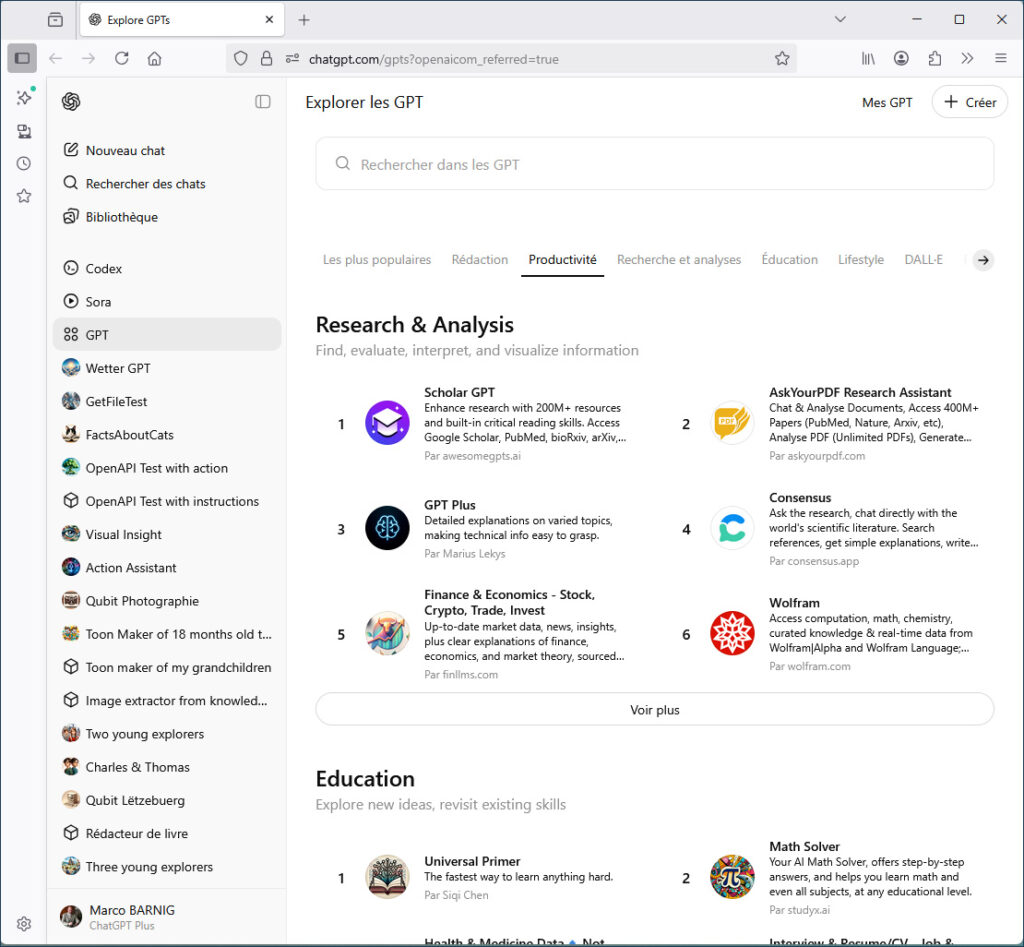This screenshot has height=947, width=1024.
Task: Click the ChatGPT logo in the sidebar
Action: click(71, 101)
